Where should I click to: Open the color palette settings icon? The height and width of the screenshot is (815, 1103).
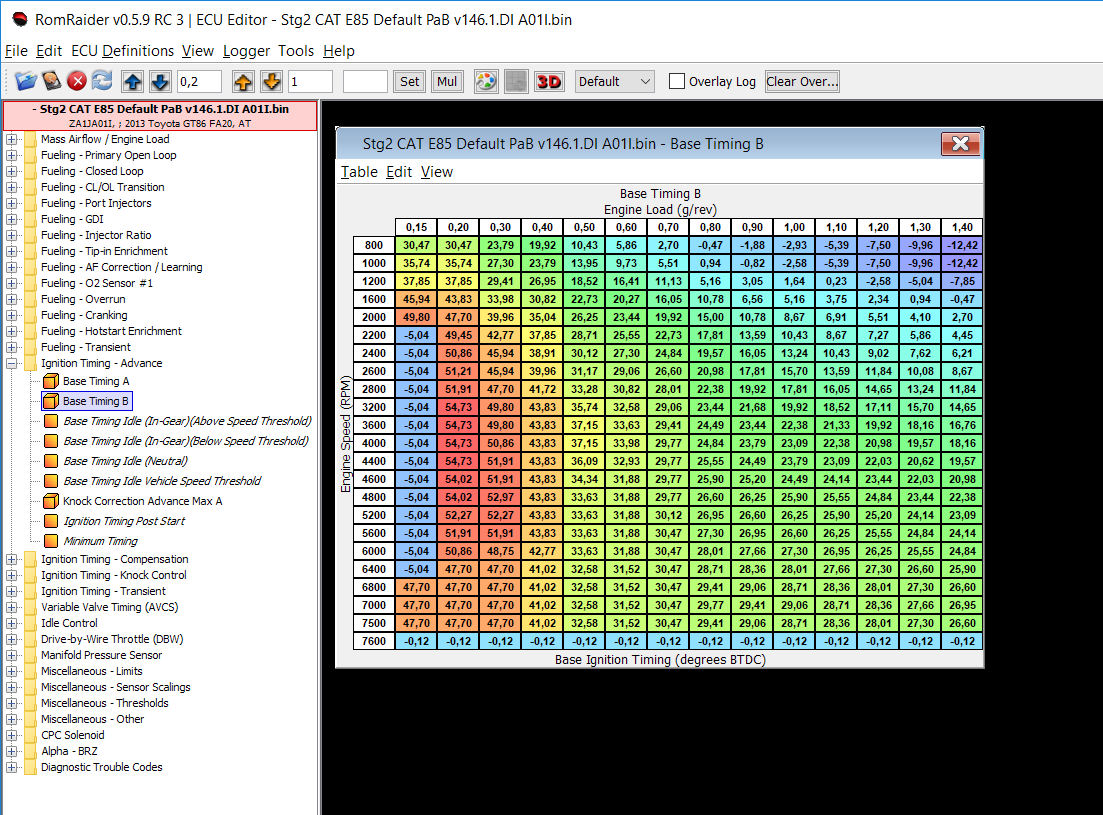485,81
